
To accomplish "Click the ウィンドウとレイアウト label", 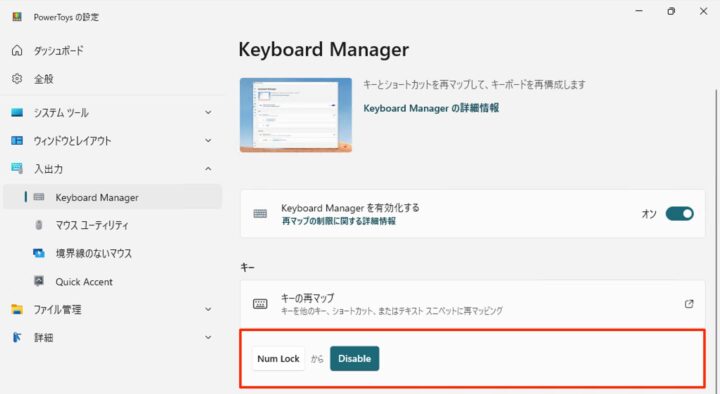I will click(x=72, y=141).
